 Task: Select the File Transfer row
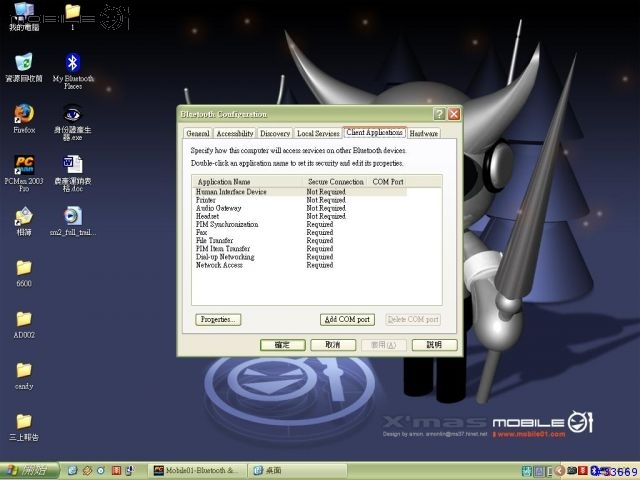300,241
